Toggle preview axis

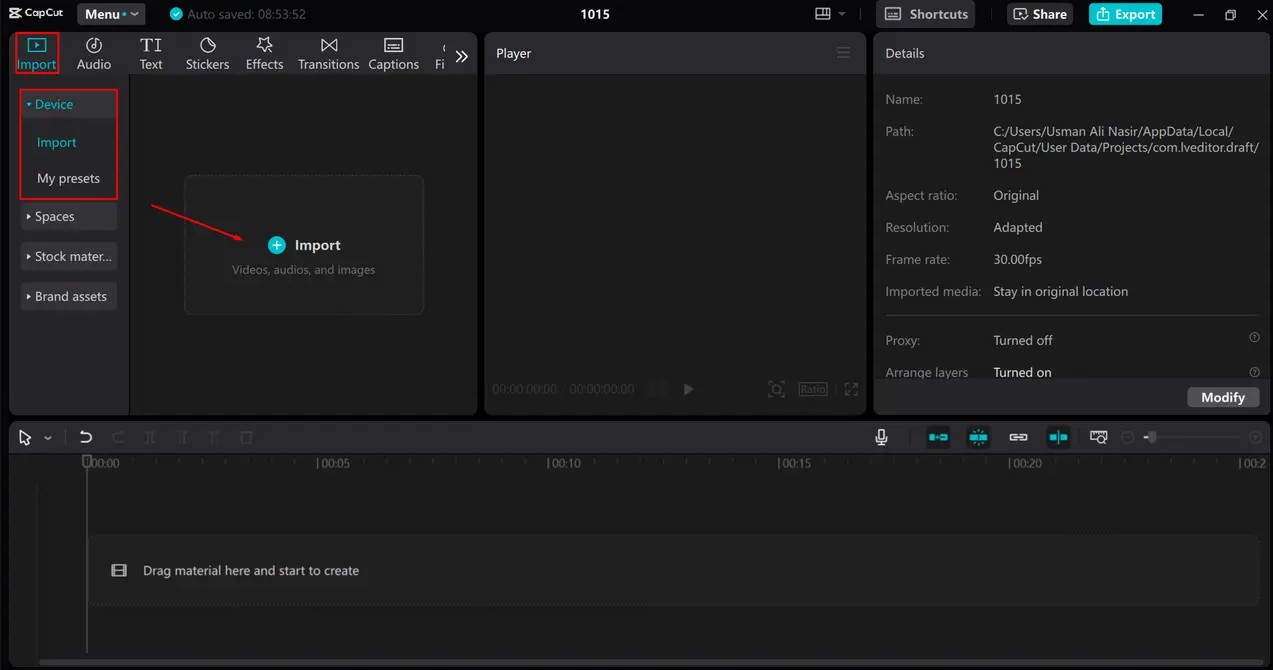point(1058,437)
